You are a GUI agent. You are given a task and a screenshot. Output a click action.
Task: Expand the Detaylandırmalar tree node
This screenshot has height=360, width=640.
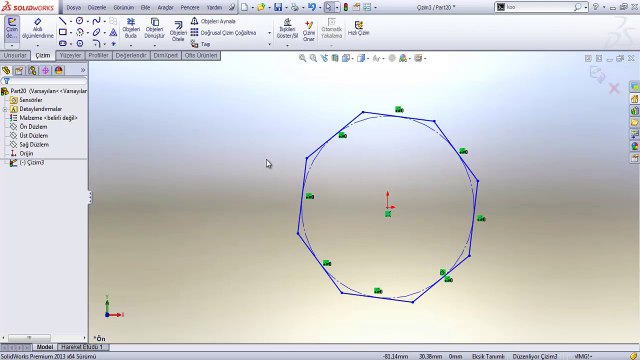pos(5,109)
